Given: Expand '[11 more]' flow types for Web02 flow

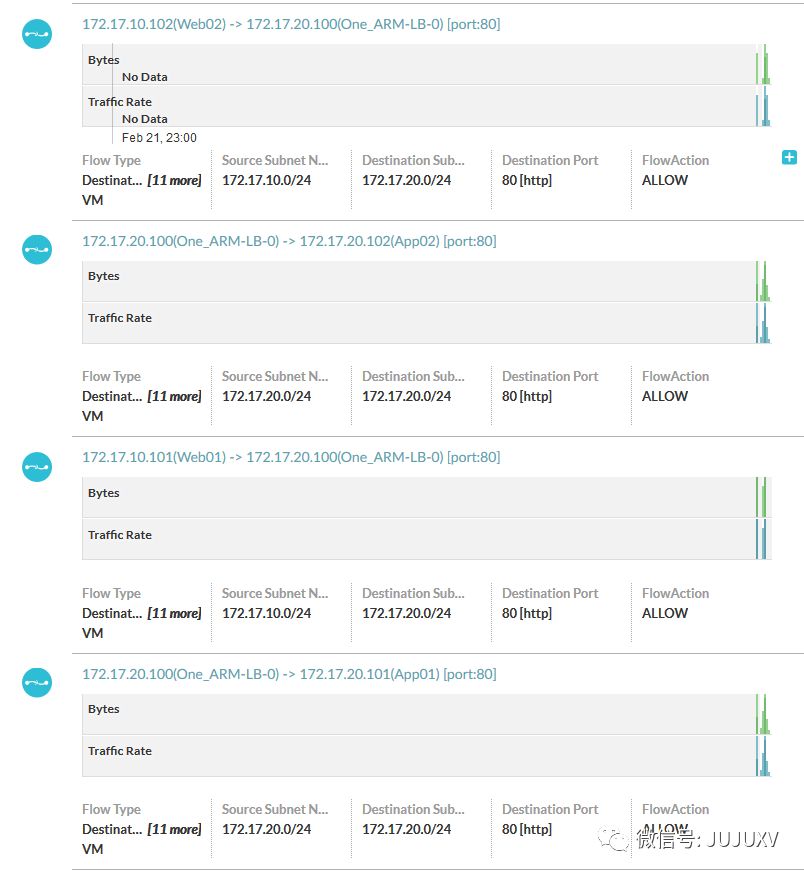Looking at the screenshot, I should tap(174, 180).
